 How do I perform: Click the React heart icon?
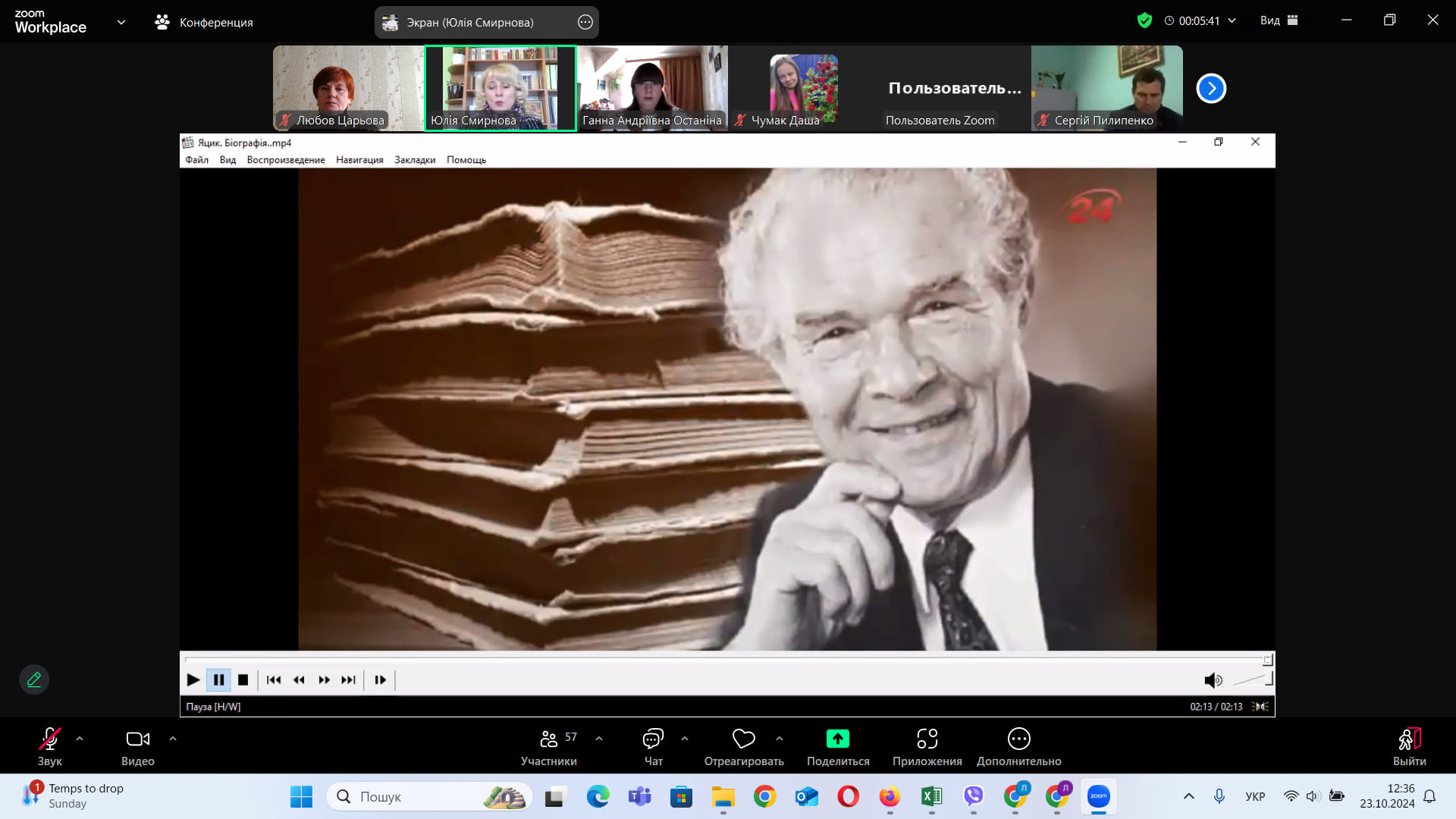(743, 739)
